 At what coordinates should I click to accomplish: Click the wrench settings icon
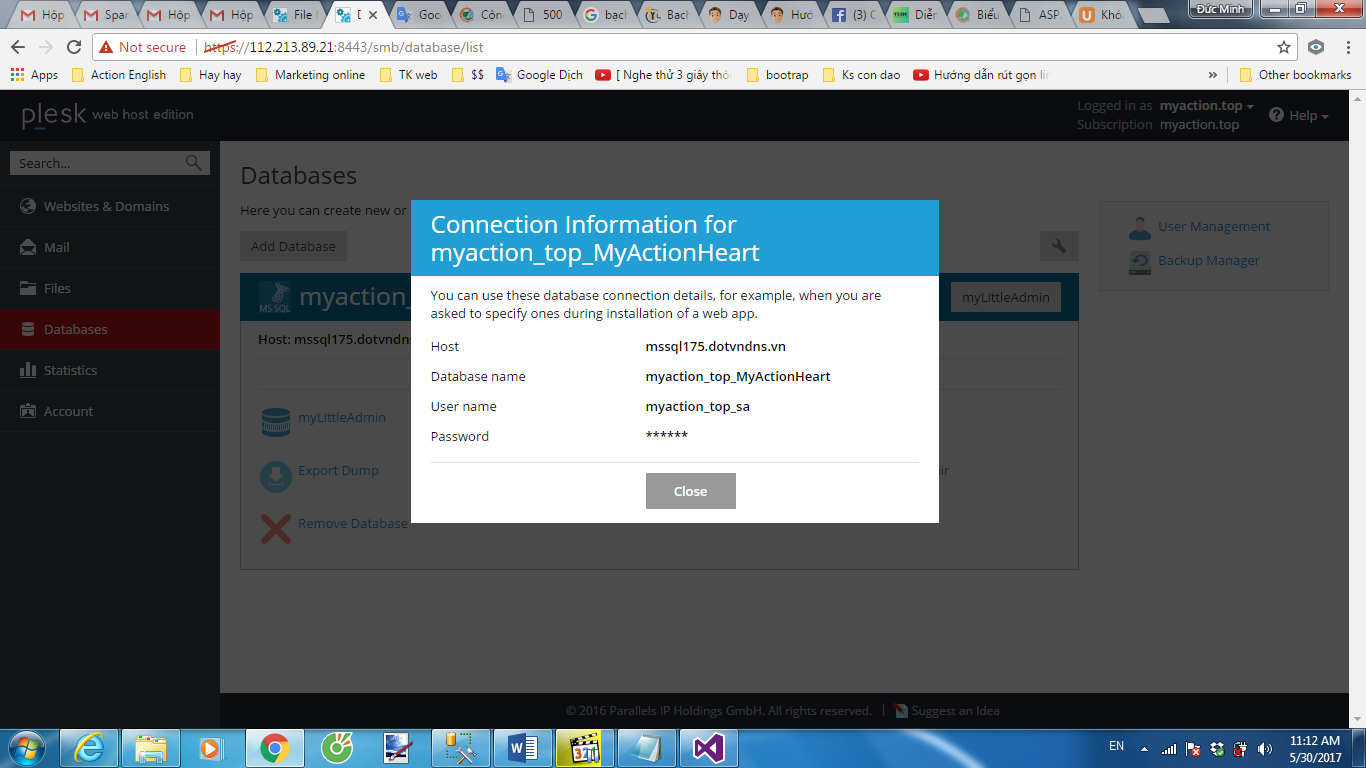(1058, 246)
